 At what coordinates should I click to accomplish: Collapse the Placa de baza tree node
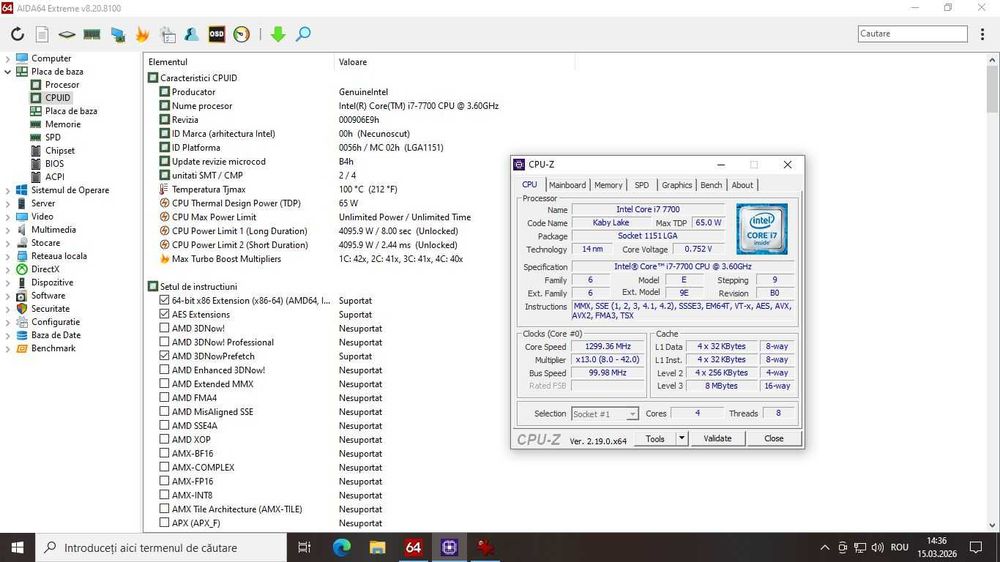click(8, 71)
